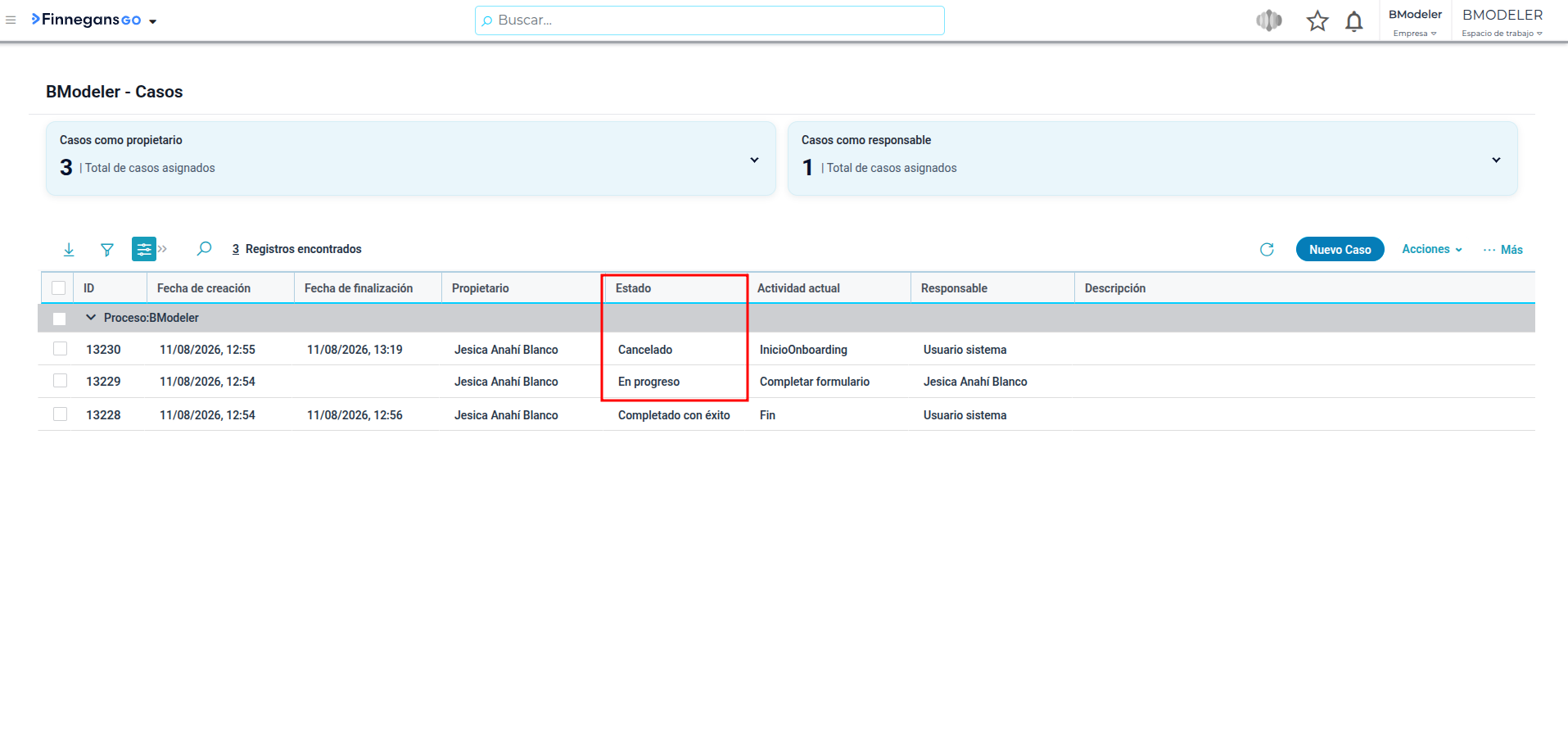The height and width of the screenshot is (742, 1568).
Task: Select the 13228 ID cell
Action: 103,414
